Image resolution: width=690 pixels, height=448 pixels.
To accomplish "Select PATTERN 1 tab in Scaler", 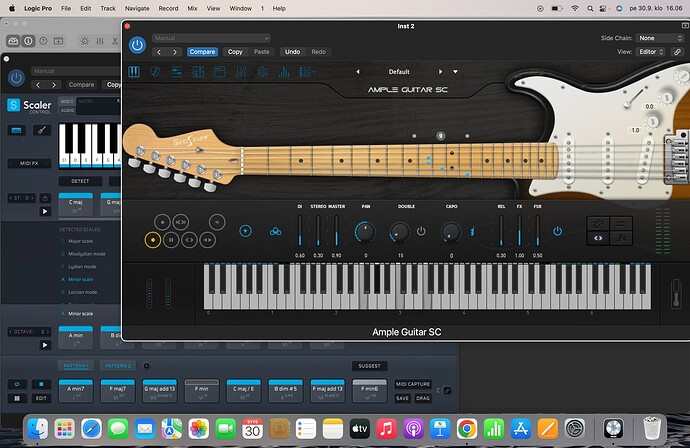I will [76, 366].
